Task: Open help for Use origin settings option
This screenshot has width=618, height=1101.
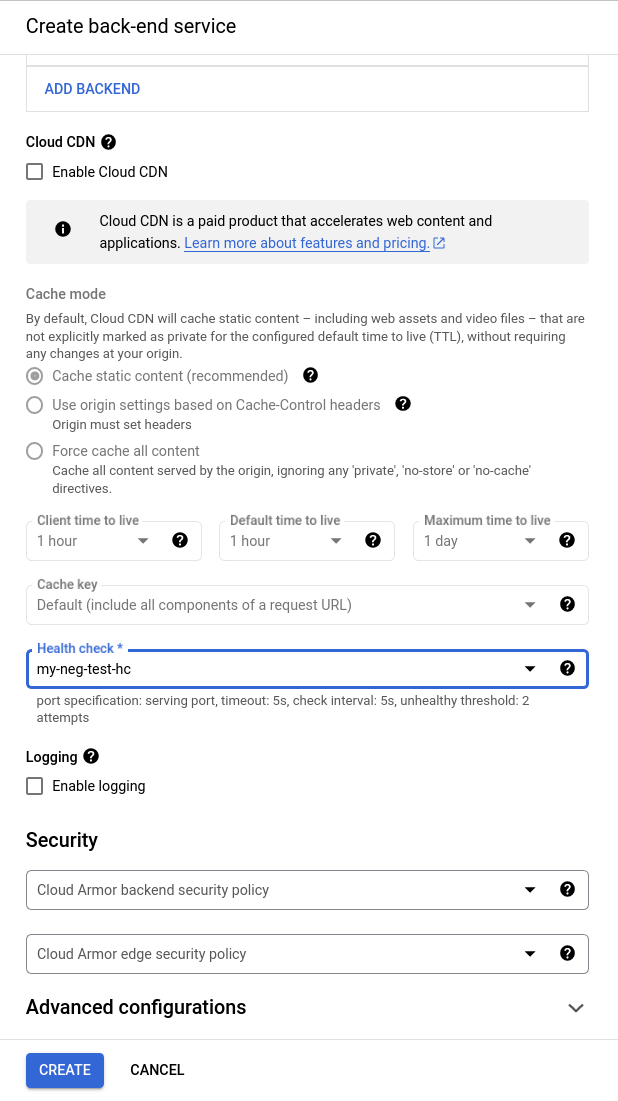Action: (x=403, y=404)
